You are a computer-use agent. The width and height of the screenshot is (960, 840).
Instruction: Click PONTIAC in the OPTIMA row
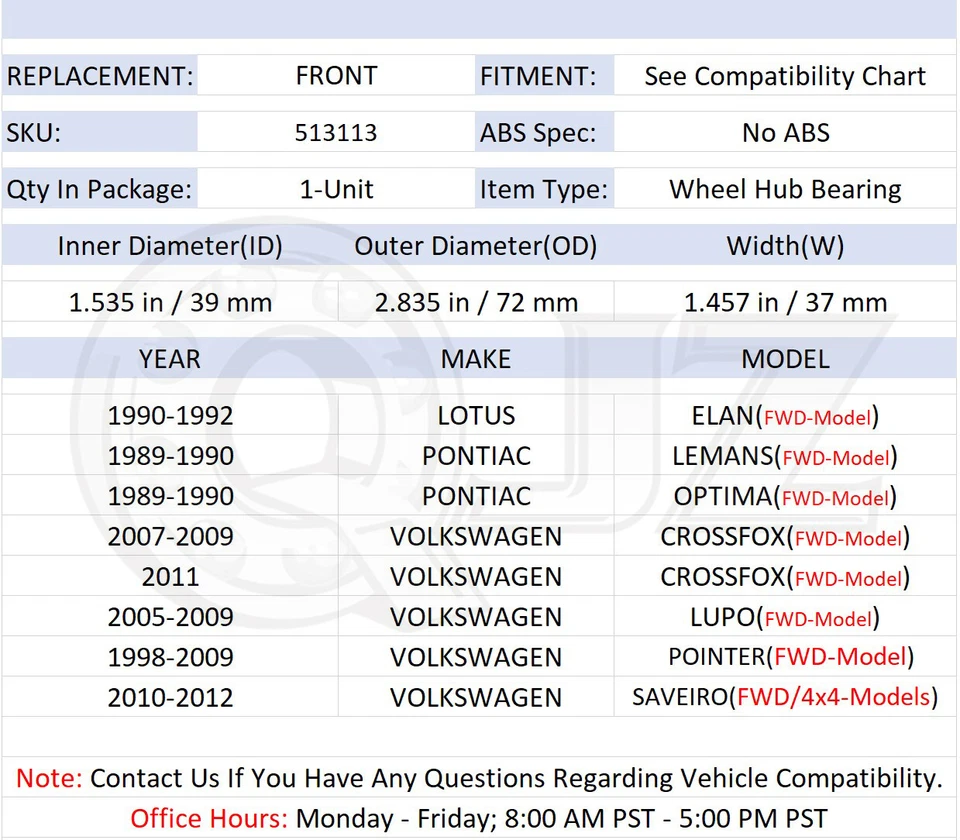[x=476, y=497]
